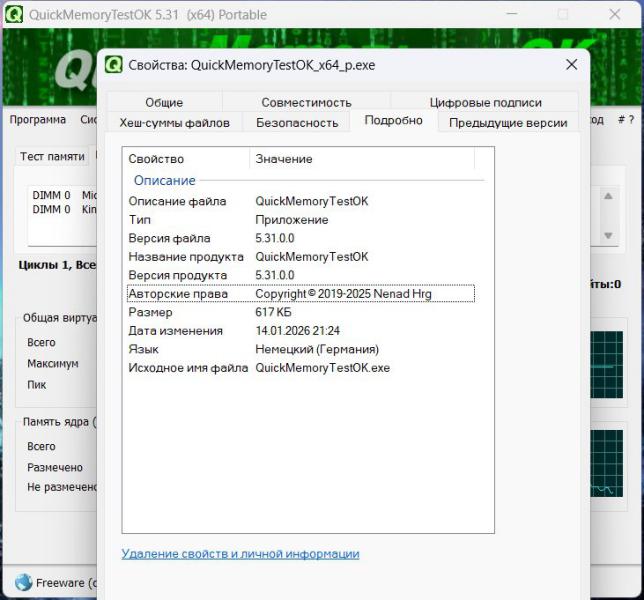Image resolution: width=644 pixels, height=600 pixels.
Task: Open the Программа menu
Action: click(x=38, y=120)
